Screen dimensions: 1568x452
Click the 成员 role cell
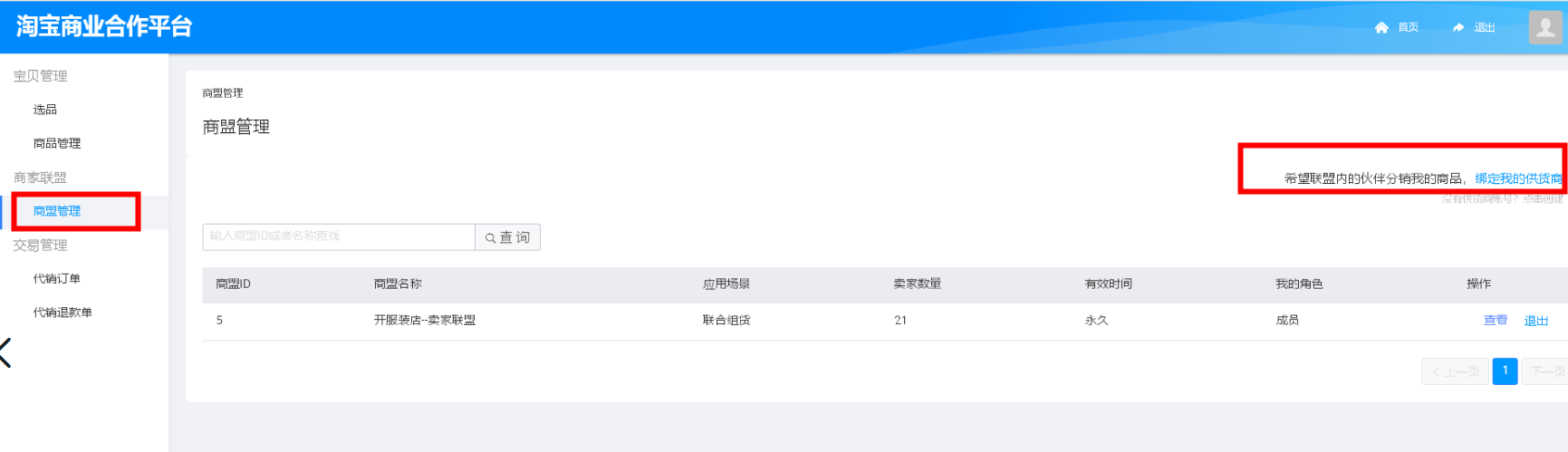(1288, 321)
